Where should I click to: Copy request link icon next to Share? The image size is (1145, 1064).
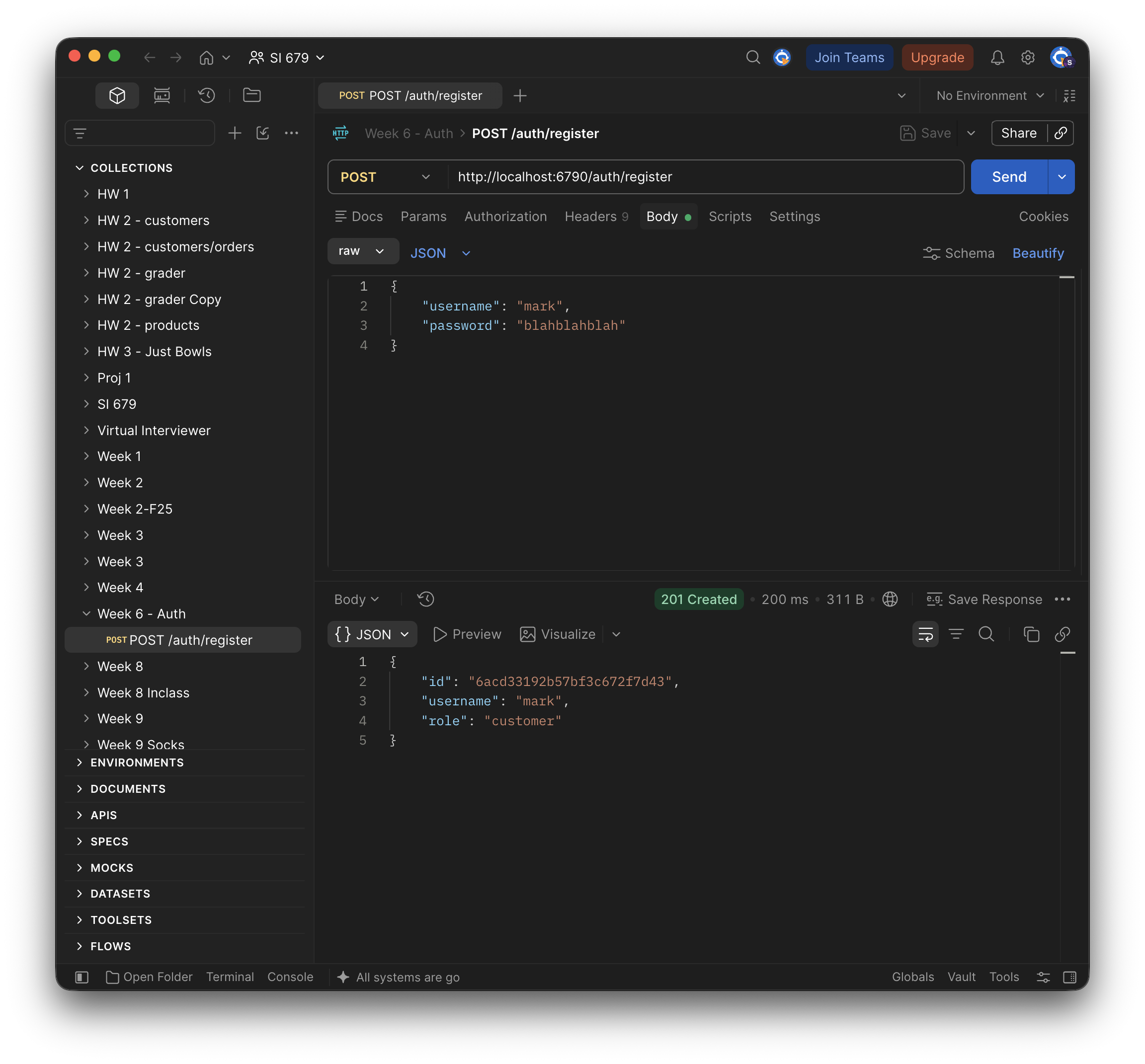[1061, 134]
